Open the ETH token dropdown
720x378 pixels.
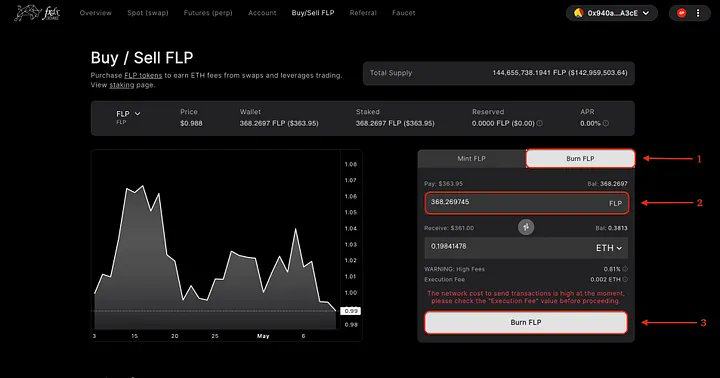609,248
